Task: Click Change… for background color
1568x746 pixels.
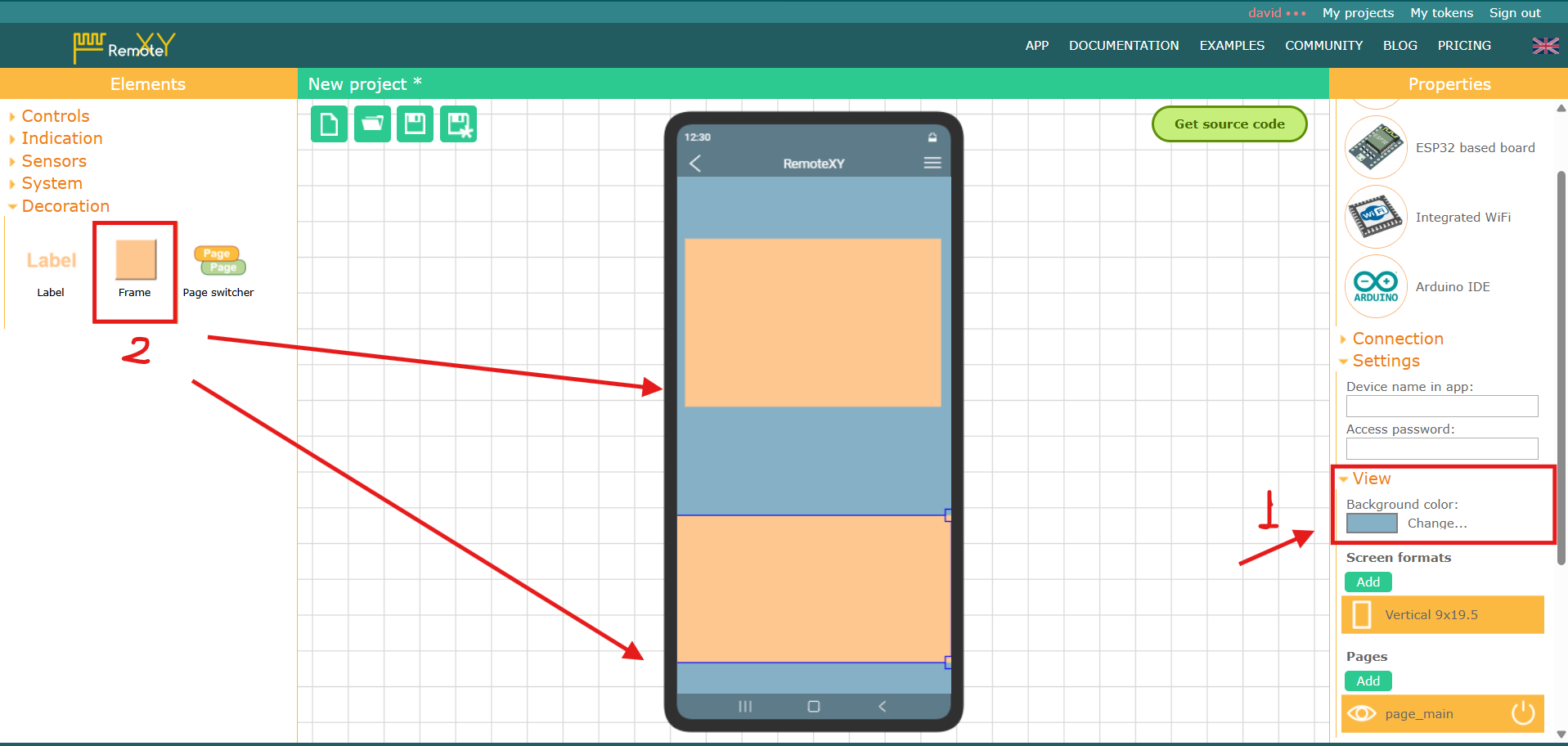Action: (x=1437, y=524)
